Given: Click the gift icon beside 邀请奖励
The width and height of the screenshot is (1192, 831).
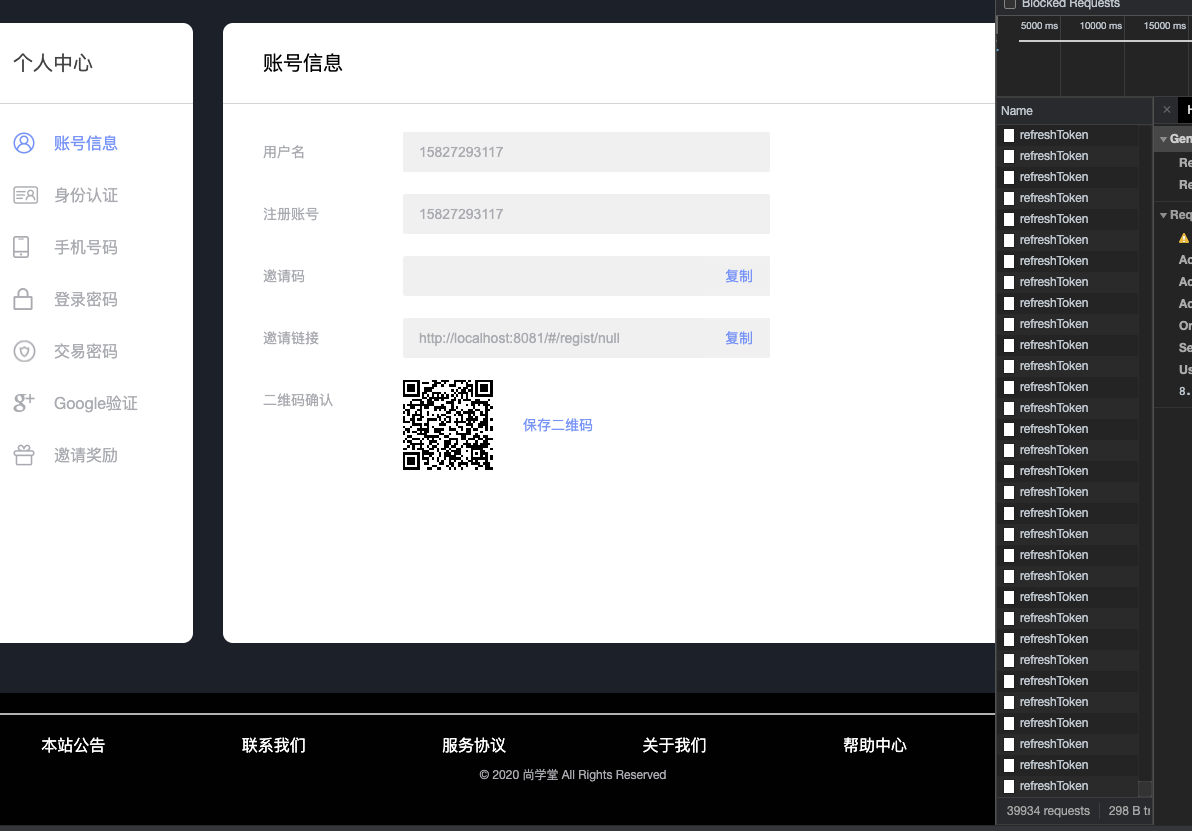Looking at the screenshot, I should point(24,455).
